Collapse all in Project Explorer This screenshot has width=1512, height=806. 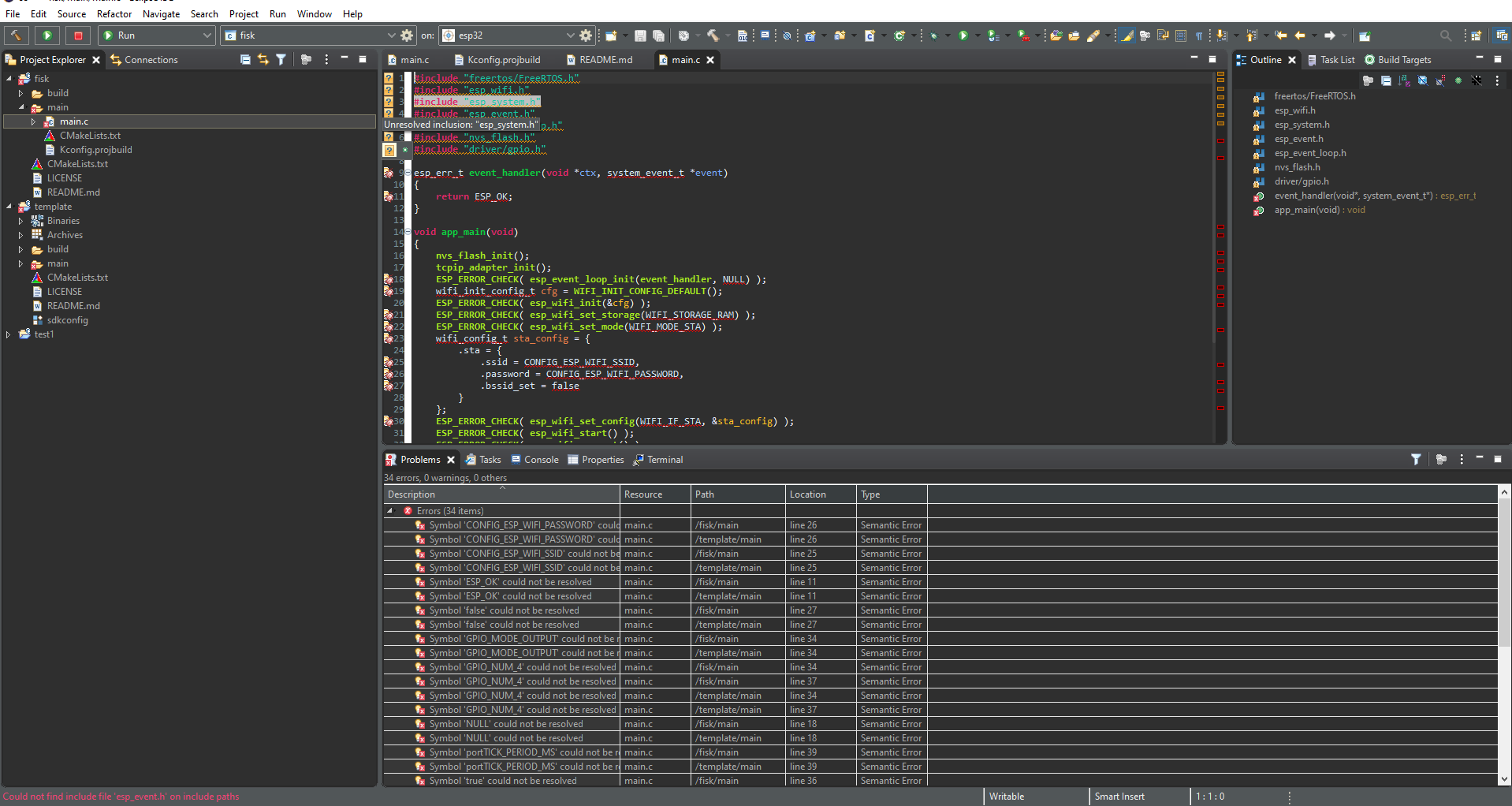pos(245,59)
